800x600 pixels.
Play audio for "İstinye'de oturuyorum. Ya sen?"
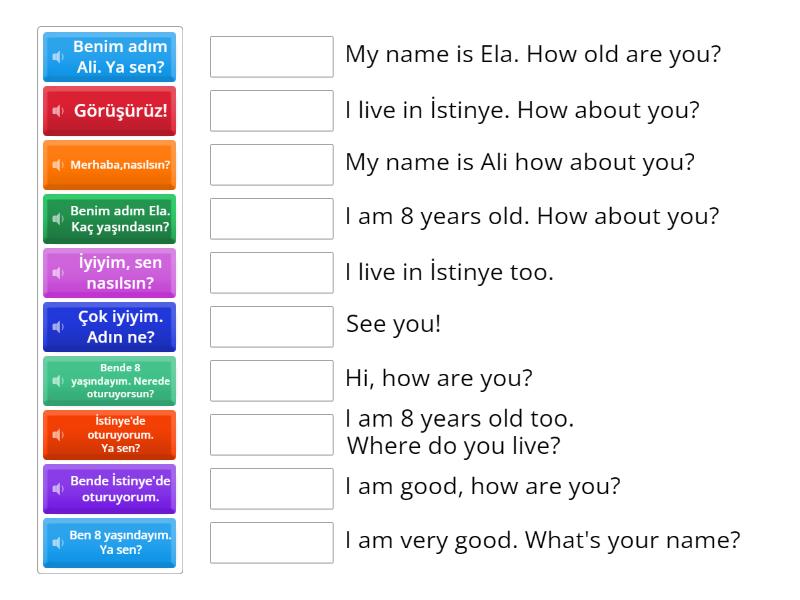click(x=58, y=434)
